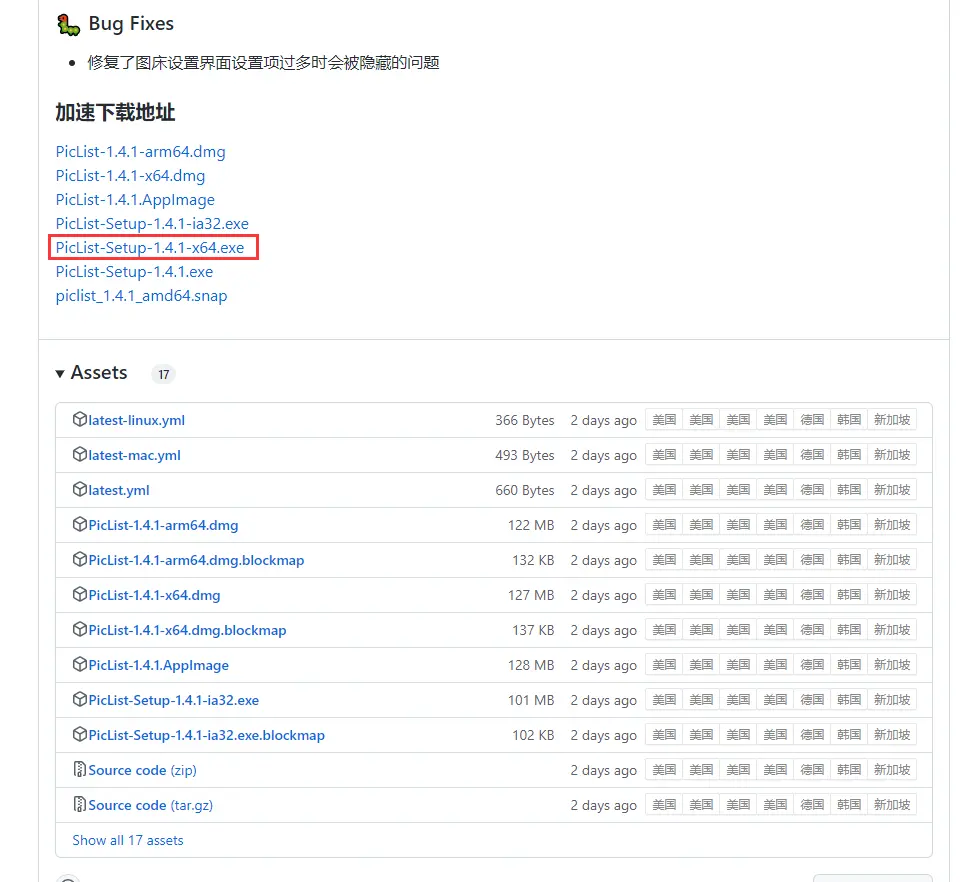Use 新加坡 mirror for PicList-1.4.1-arm64.dmg asset
The image size is (966, 882).
point(892,525)
